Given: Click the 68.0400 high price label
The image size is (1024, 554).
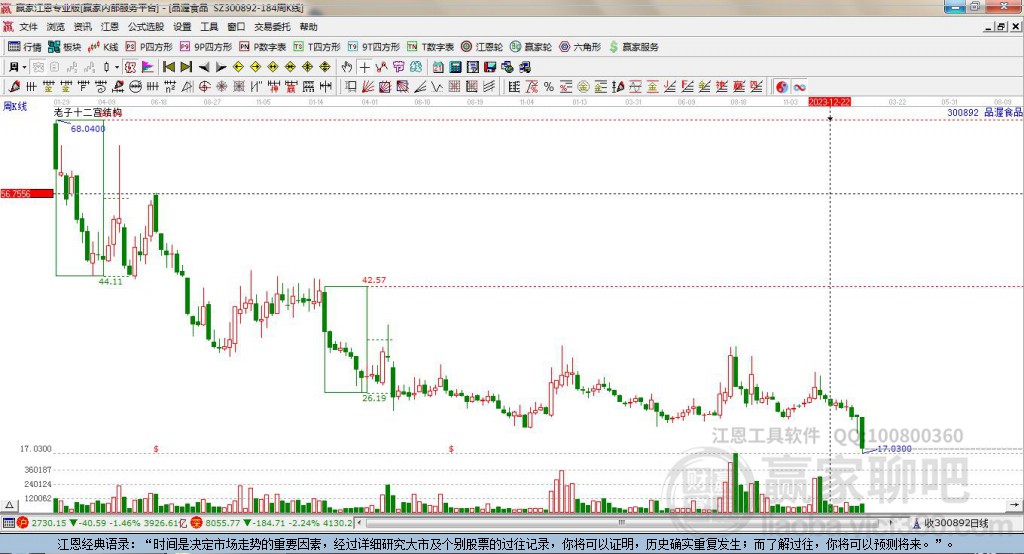Looking at the screenshot, I should pyautogui.click(x=88, y=129).
